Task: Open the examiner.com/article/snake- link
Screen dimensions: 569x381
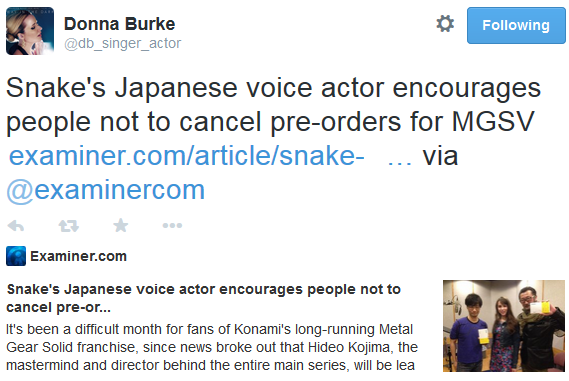Action: pyautogui.click(x=187, y=156)
